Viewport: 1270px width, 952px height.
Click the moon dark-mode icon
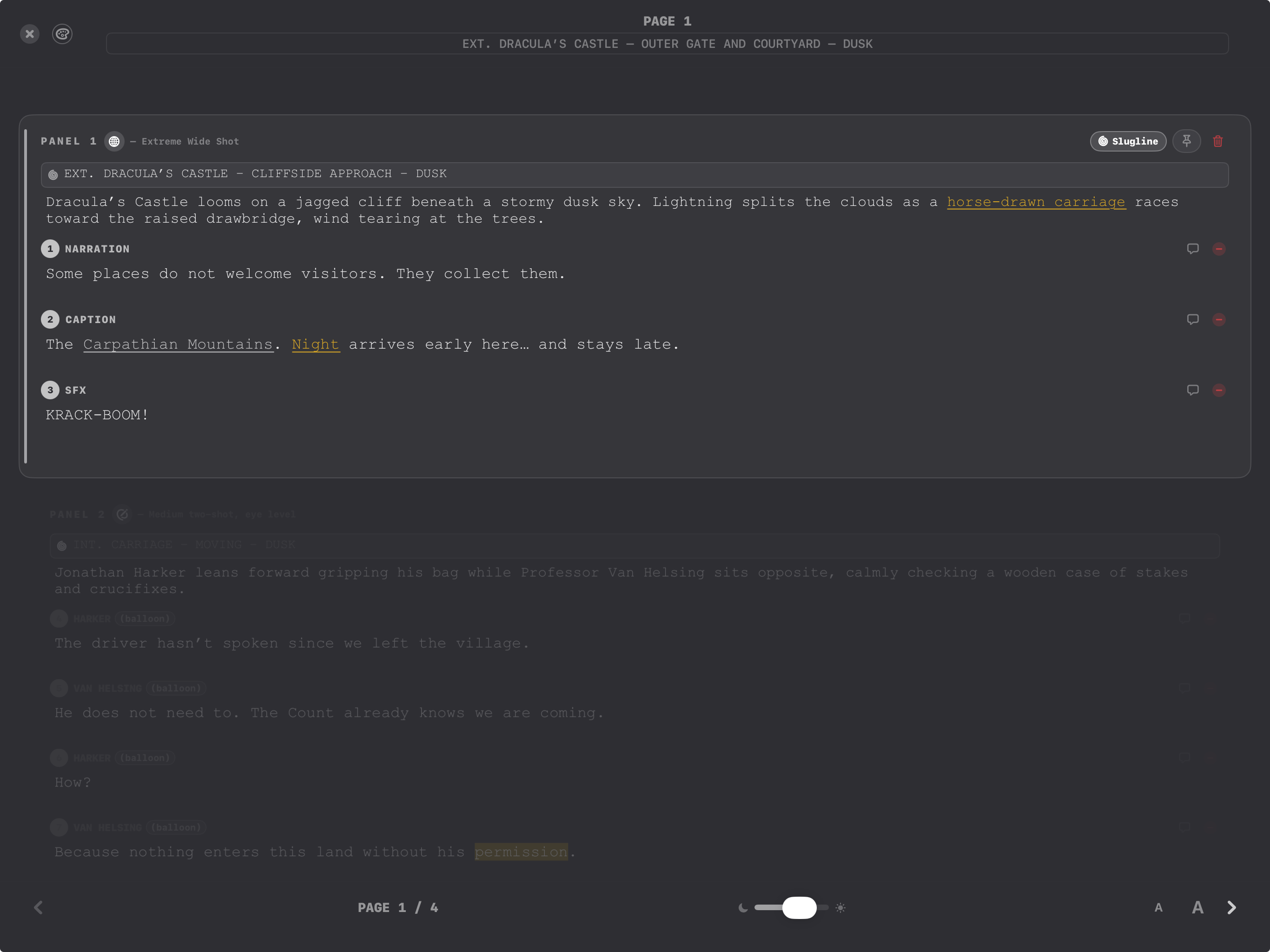(743, 907)
